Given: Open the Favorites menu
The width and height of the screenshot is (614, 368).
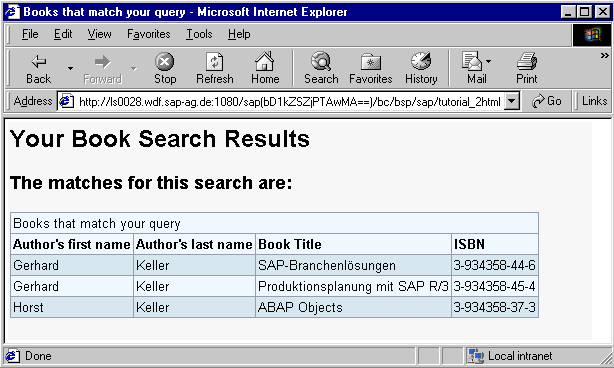Looking at the screenshot, I should [148, 34].
